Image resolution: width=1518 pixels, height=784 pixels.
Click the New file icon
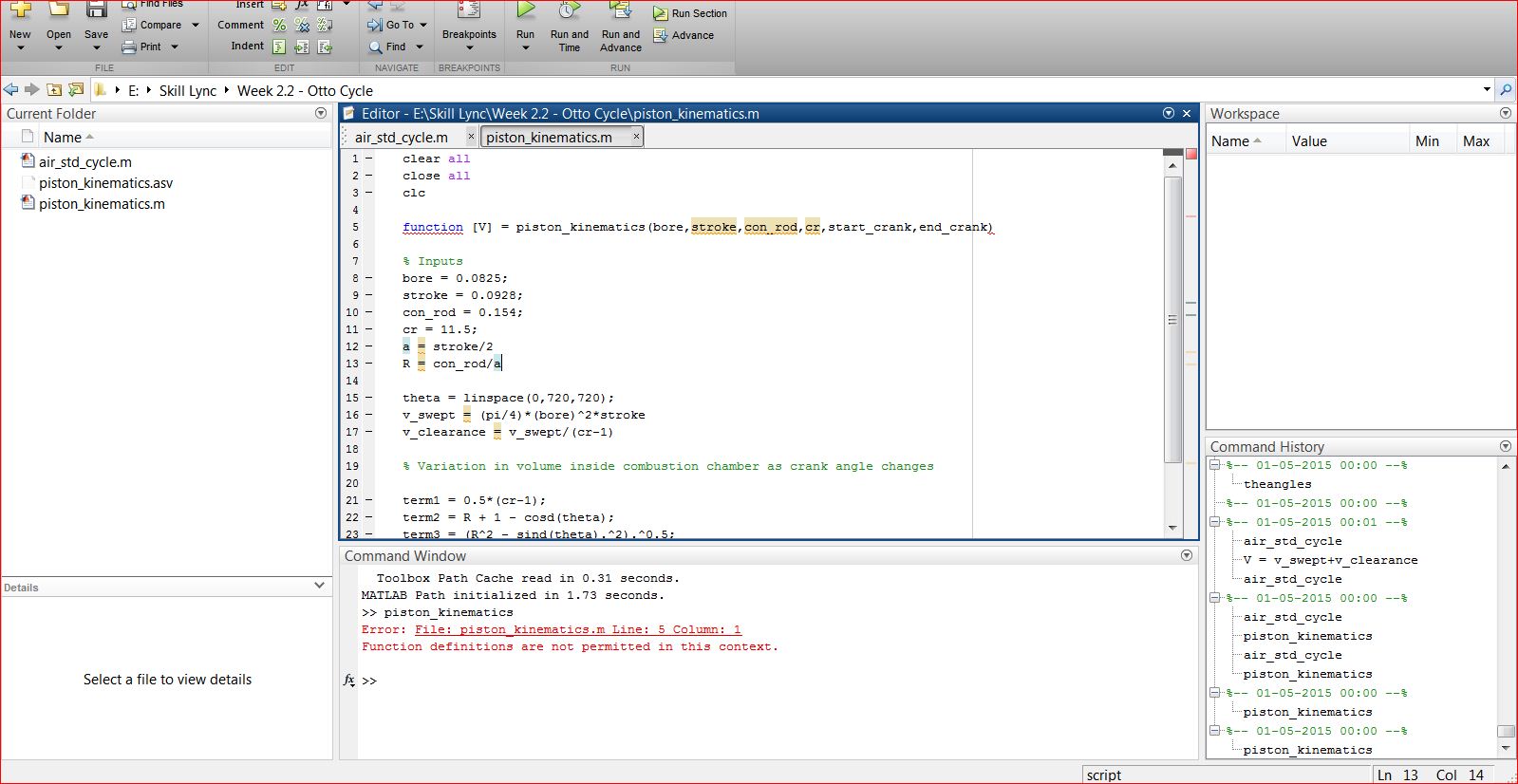coord(20,9)
